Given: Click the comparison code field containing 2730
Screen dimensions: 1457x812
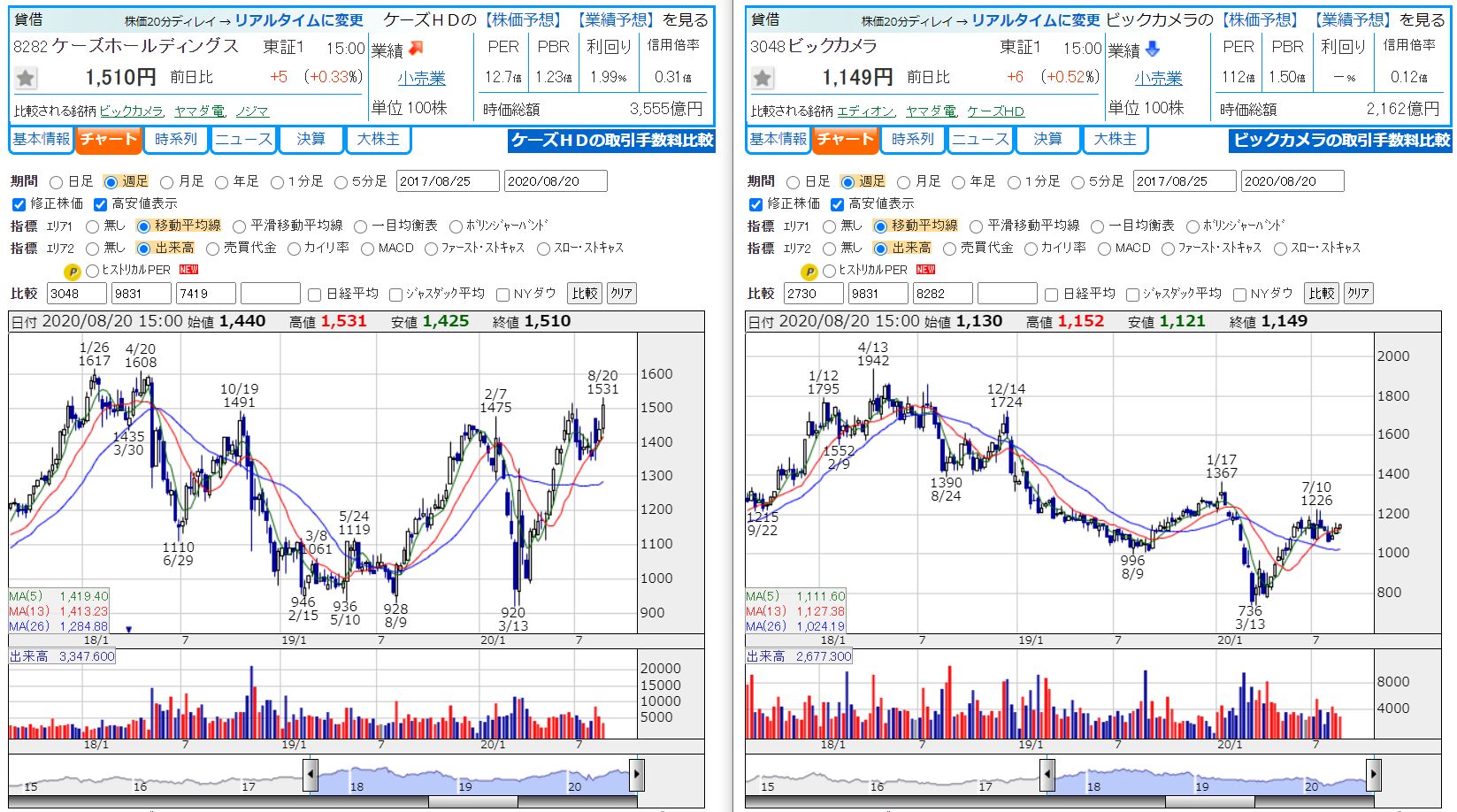Looking at the screenshot, I should [x=814, y=294].
